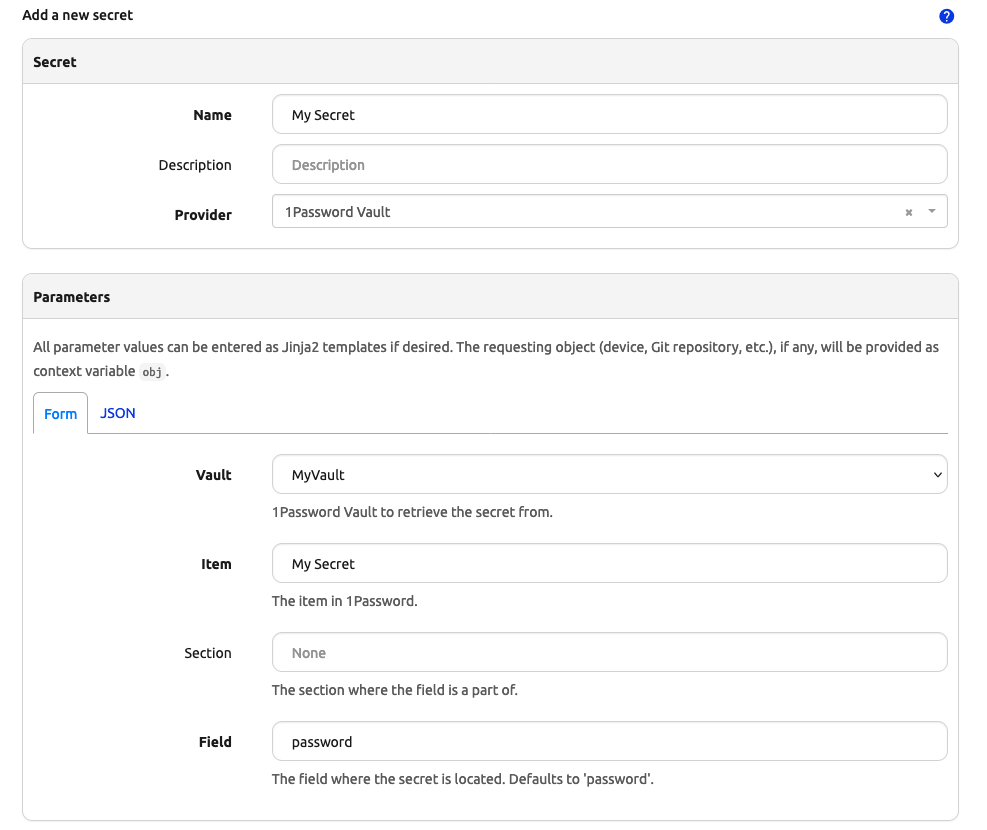Click the empty Description field
The width and height of the screenshot is (987, 830).
click(x=609, y=164)
